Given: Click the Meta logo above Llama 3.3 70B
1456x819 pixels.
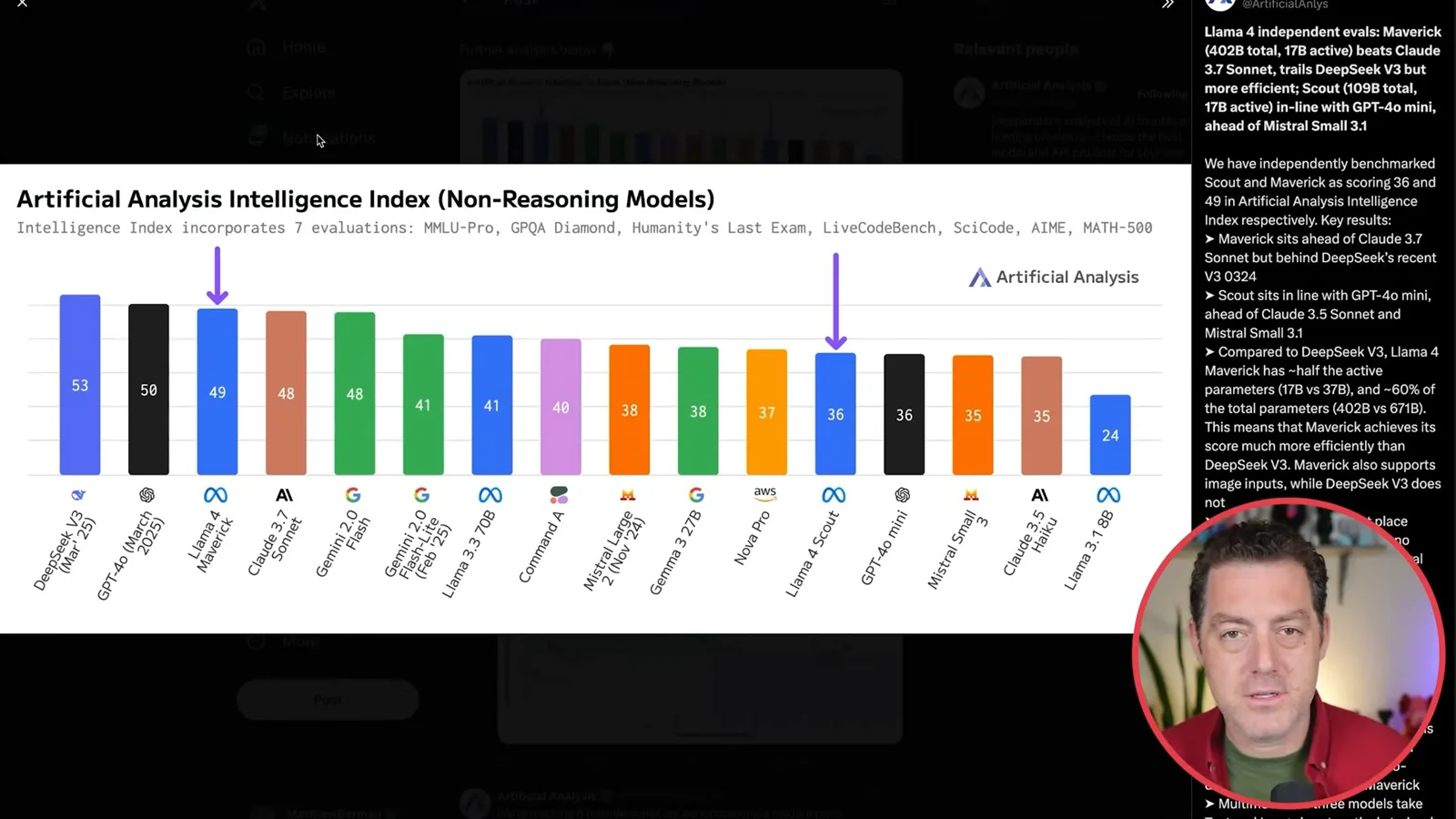Looking at the screenshot, I should [490, 495].
